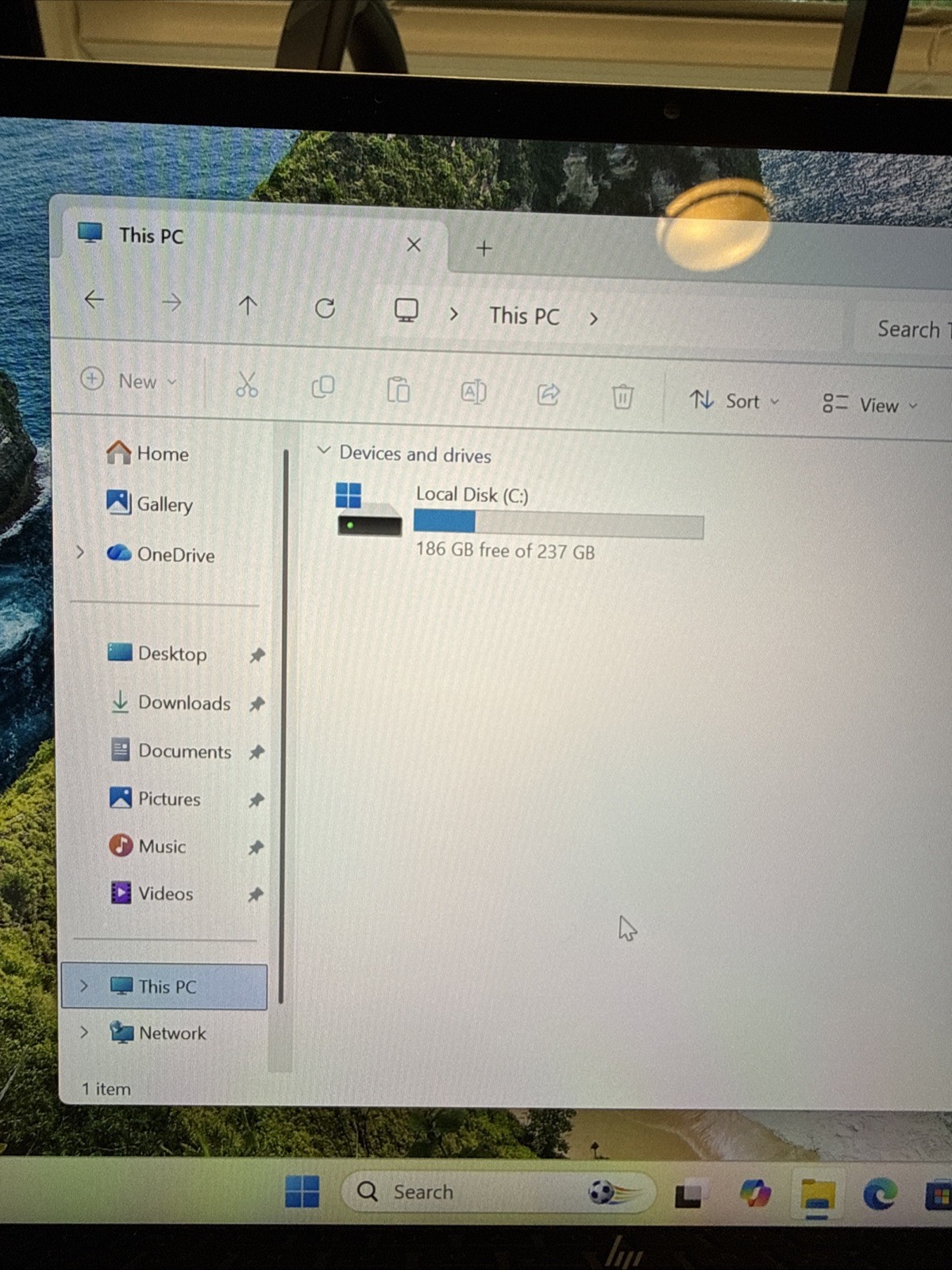Close the This PC tab
952x1270 pixels.
414,245
